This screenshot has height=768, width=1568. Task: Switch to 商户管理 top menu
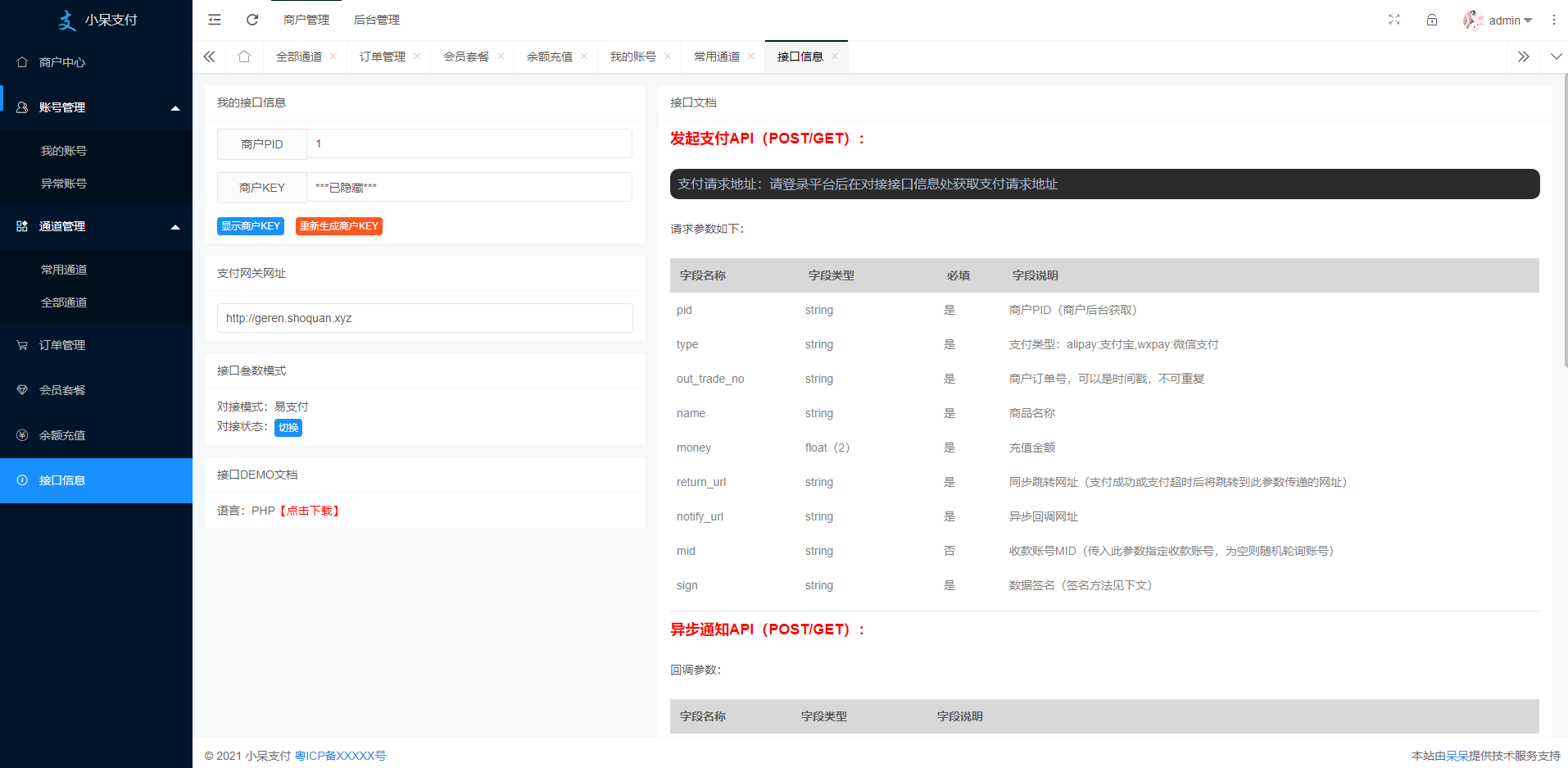click(306, 20)
